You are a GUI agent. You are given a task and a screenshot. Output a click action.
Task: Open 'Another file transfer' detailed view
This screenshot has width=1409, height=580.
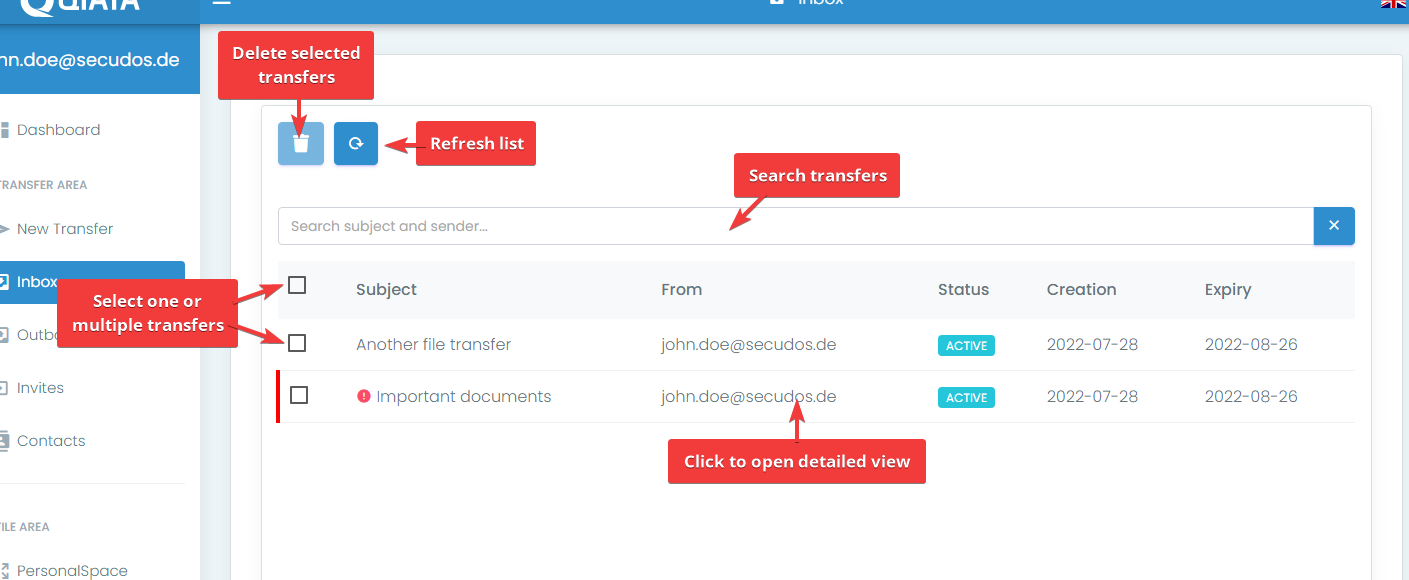point(433,345)
